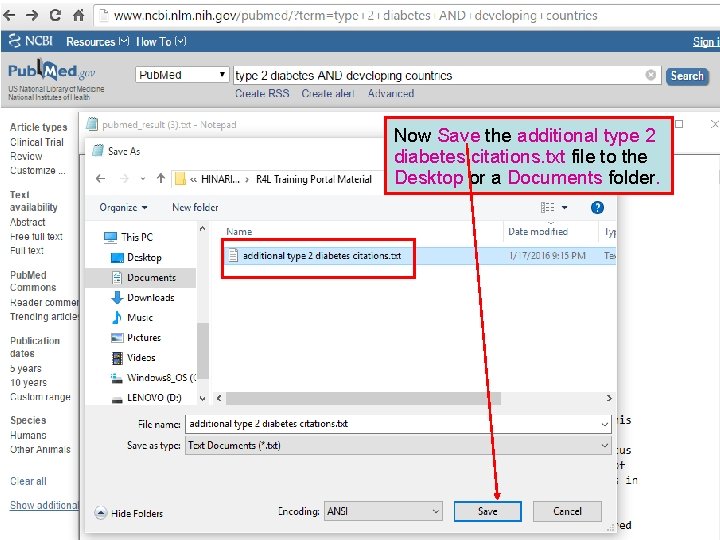
Task: Open Music in the navigation pane
Action: click(132, 317)
